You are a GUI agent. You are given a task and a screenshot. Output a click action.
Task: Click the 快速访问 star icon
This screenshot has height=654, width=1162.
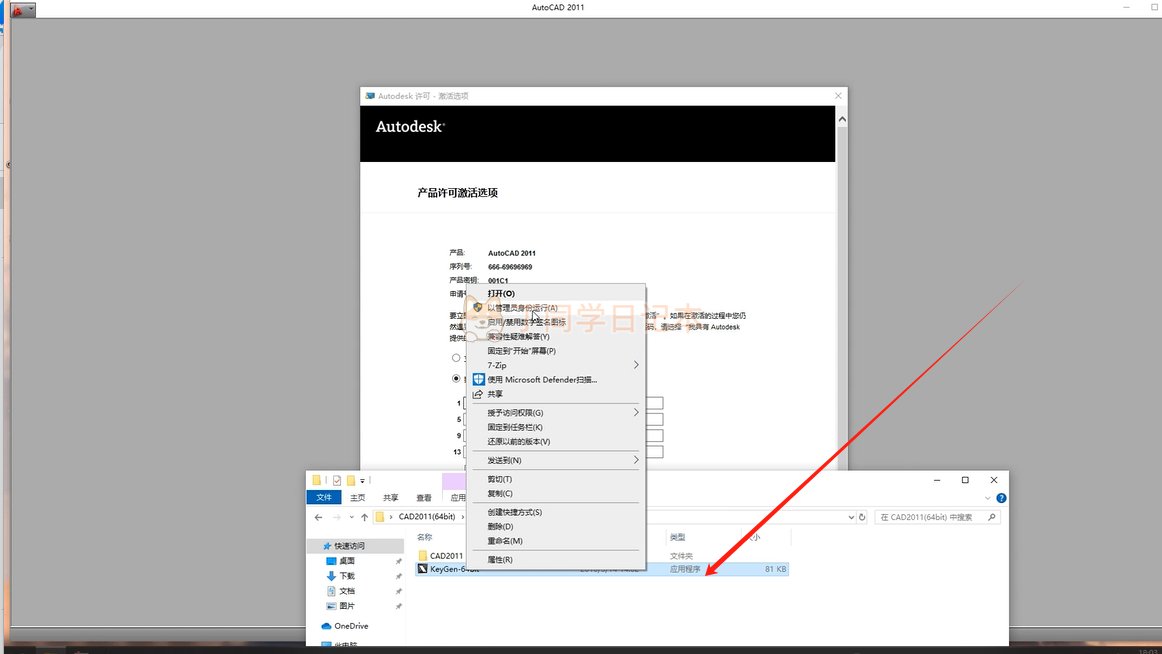tap(327, 546)
